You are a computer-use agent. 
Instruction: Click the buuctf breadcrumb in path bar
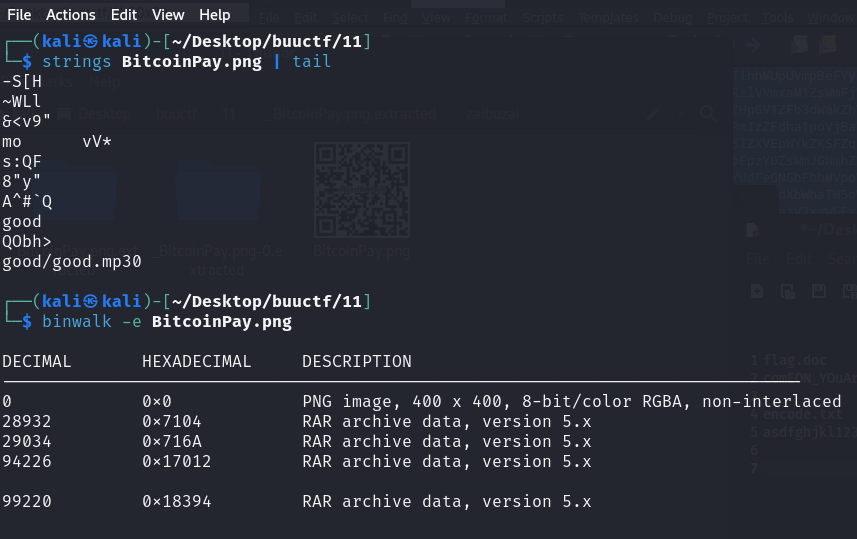click(x=176, y=114)
